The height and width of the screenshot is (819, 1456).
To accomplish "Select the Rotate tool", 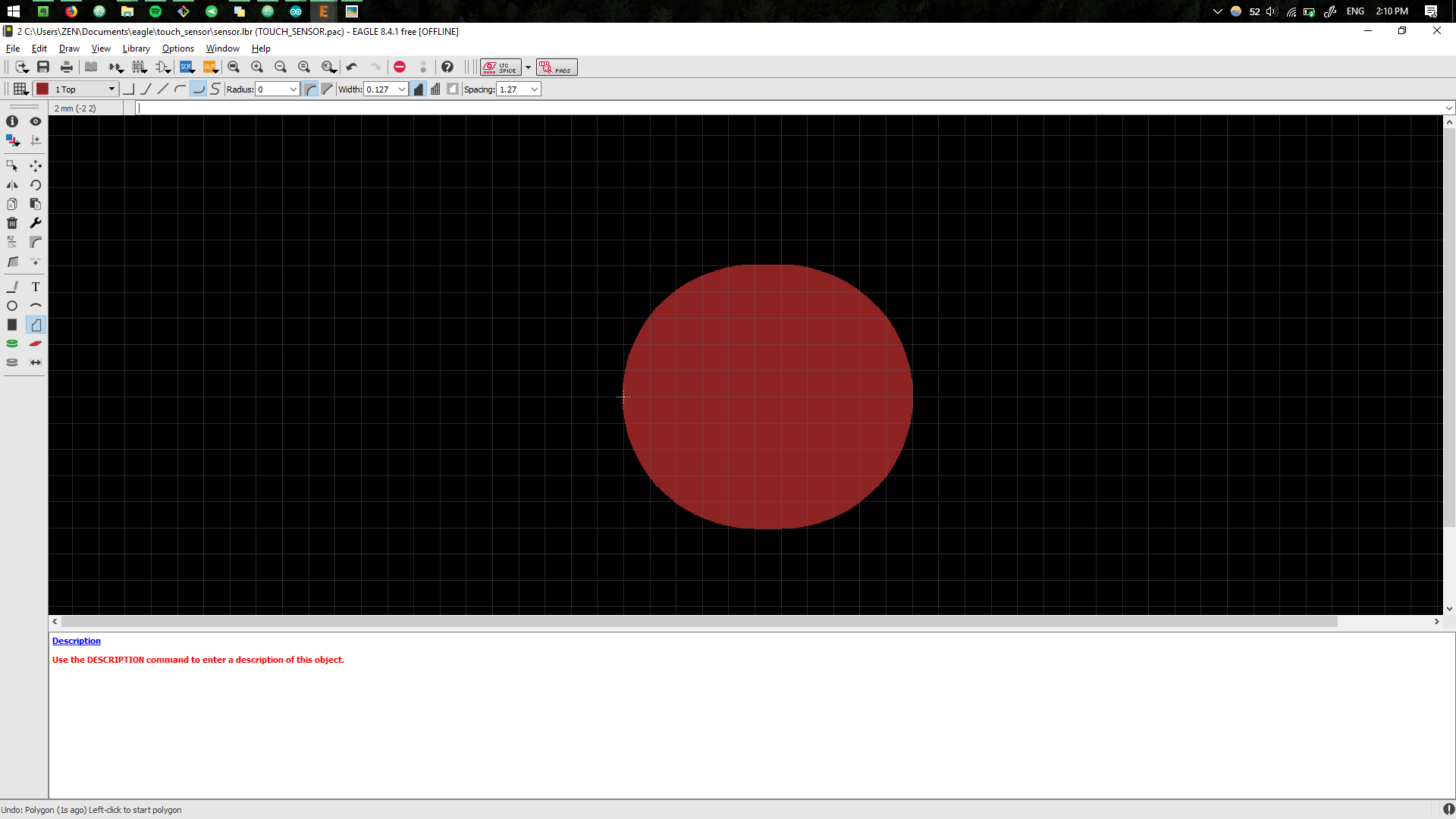I will click(x=36, y=185).
